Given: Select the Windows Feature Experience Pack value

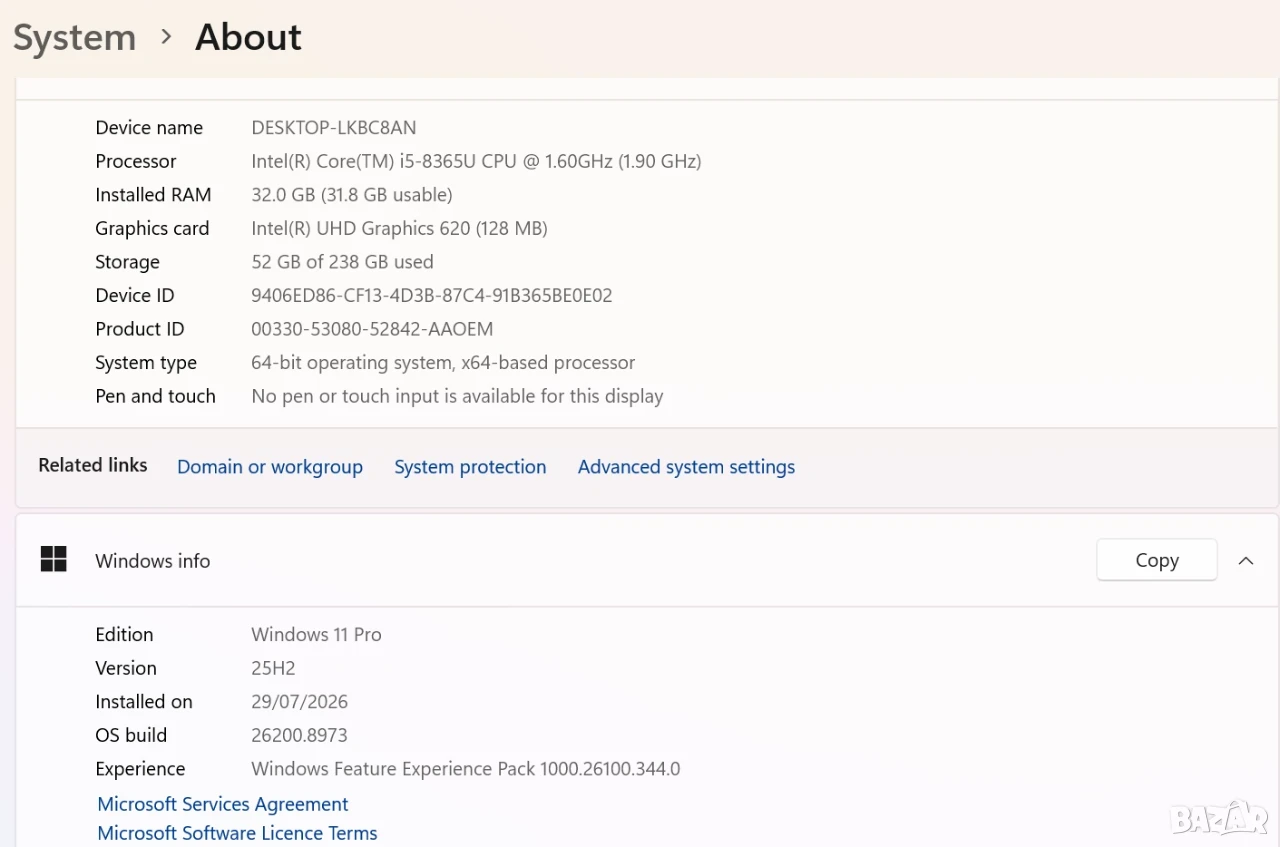Looking at the screenshot, I should tap(465, 769).
